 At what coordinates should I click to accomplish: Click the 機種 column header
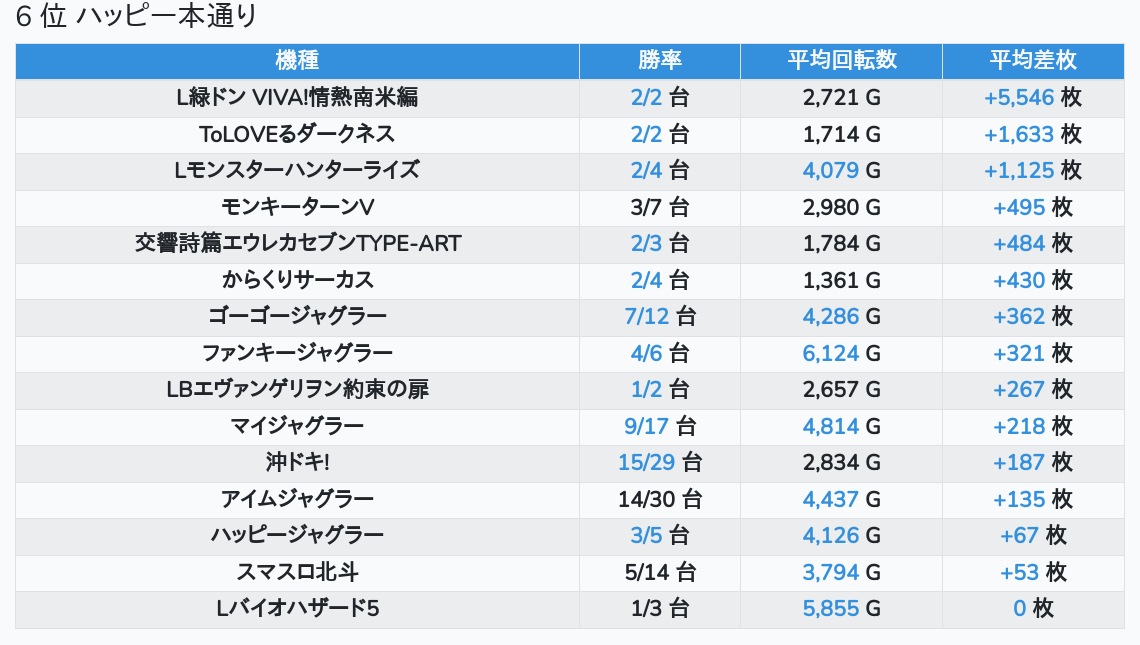pyautogui.click(x=297, y=60)
